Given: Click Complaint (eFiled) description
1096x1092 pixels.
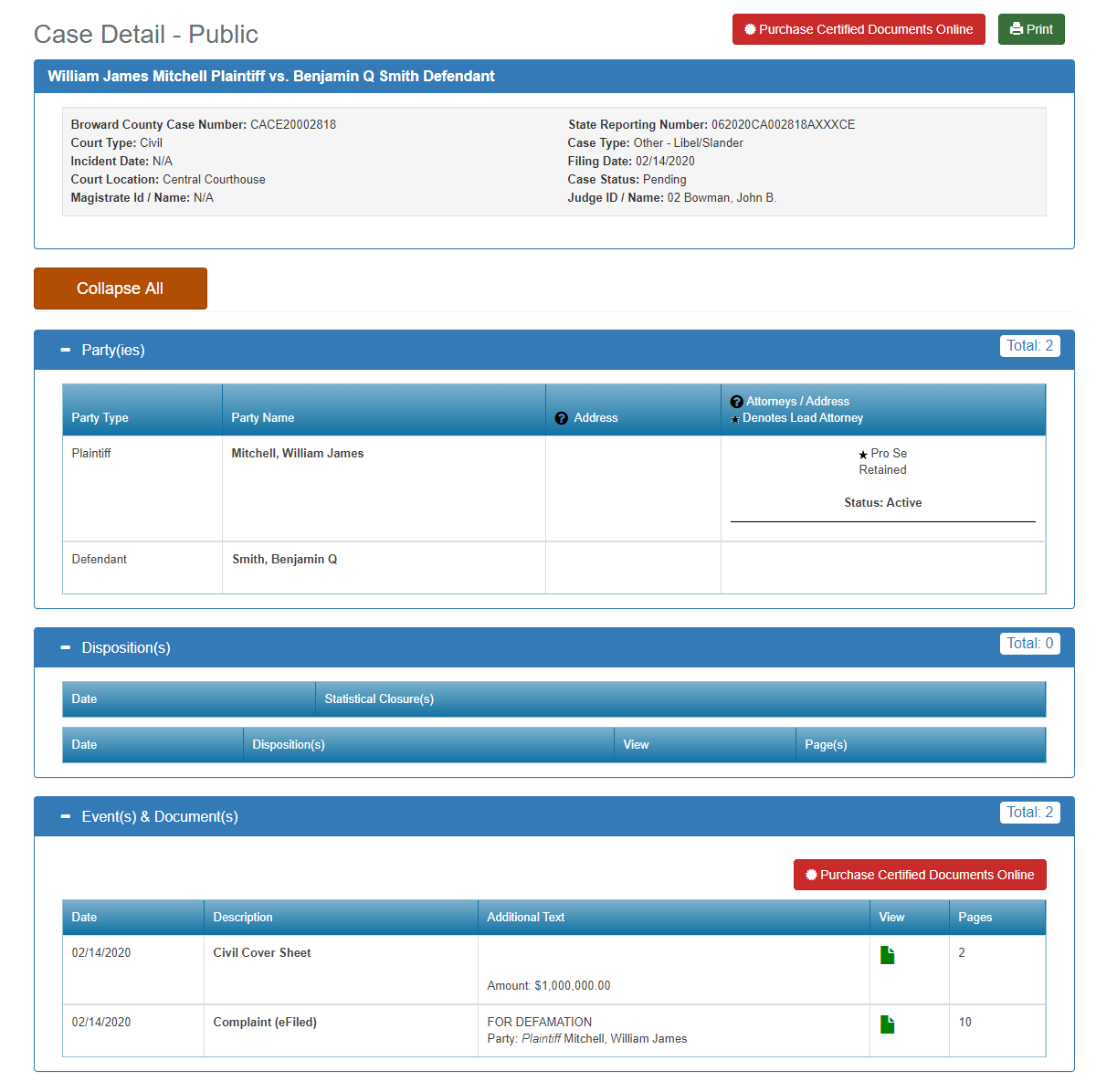Looking at the screenshot, I should (x=265, y=1022).
